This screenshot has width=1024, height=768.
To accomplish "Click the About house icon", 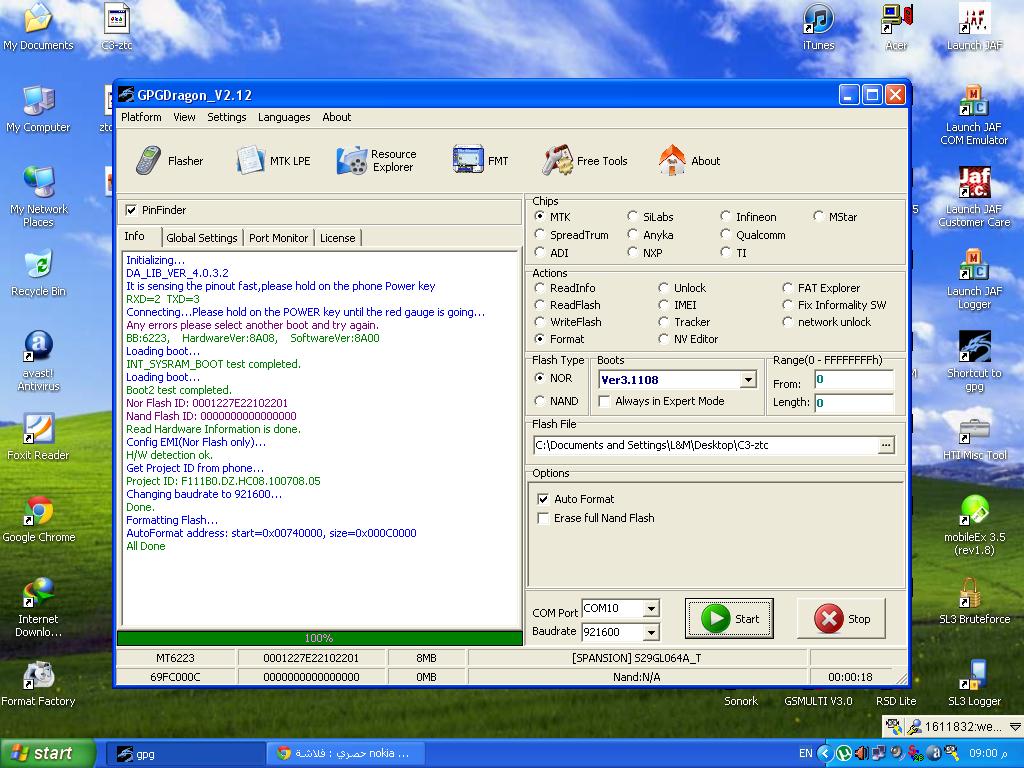I will pyautogui.click(x=672, y=160).
